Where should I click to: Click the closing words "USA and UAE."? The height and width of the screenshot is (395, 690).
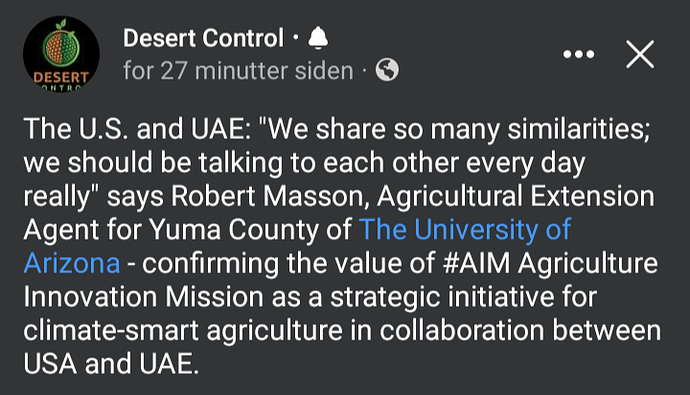111,364
